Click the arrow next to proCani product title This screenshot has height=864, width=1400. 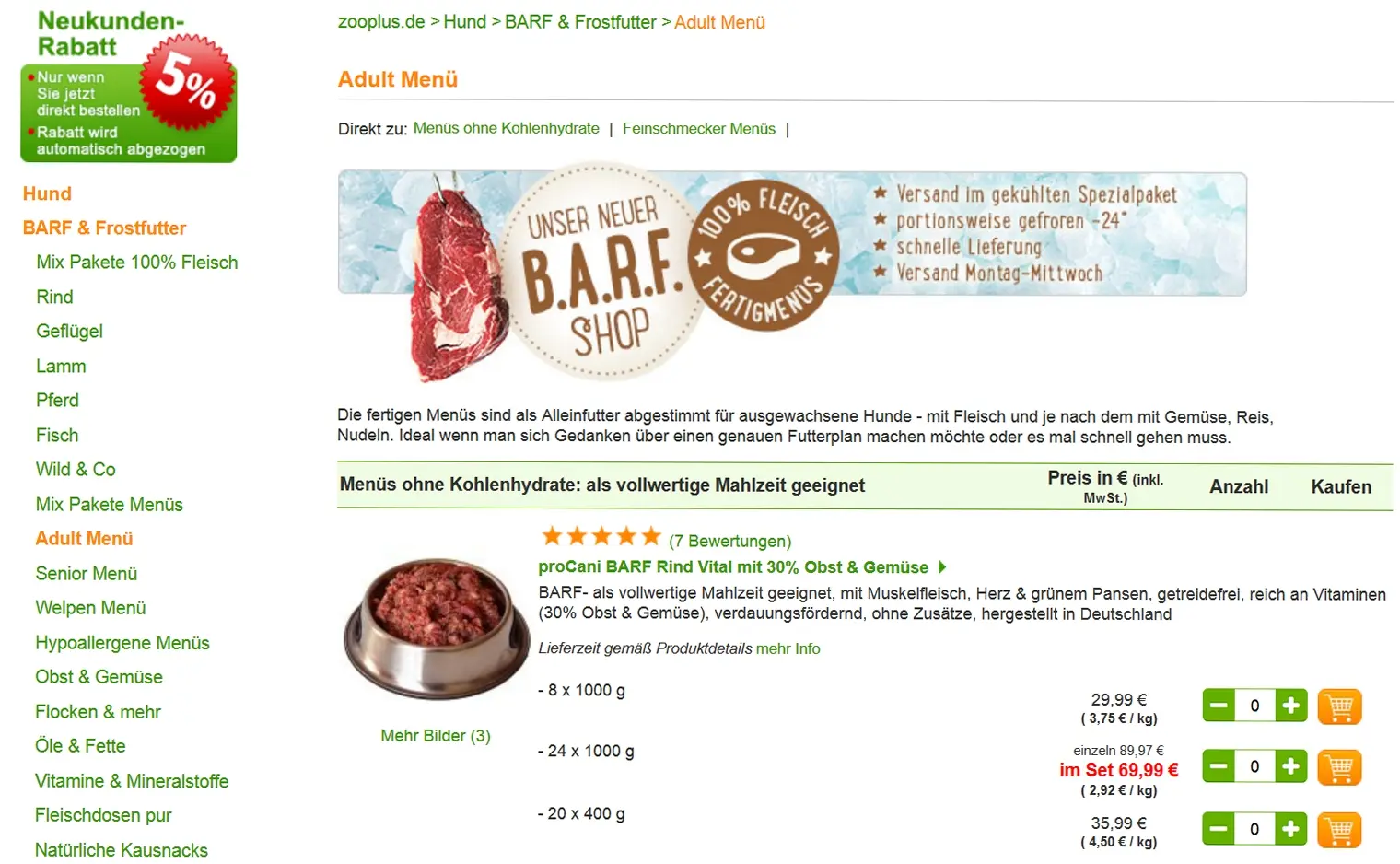pos(942,567)
